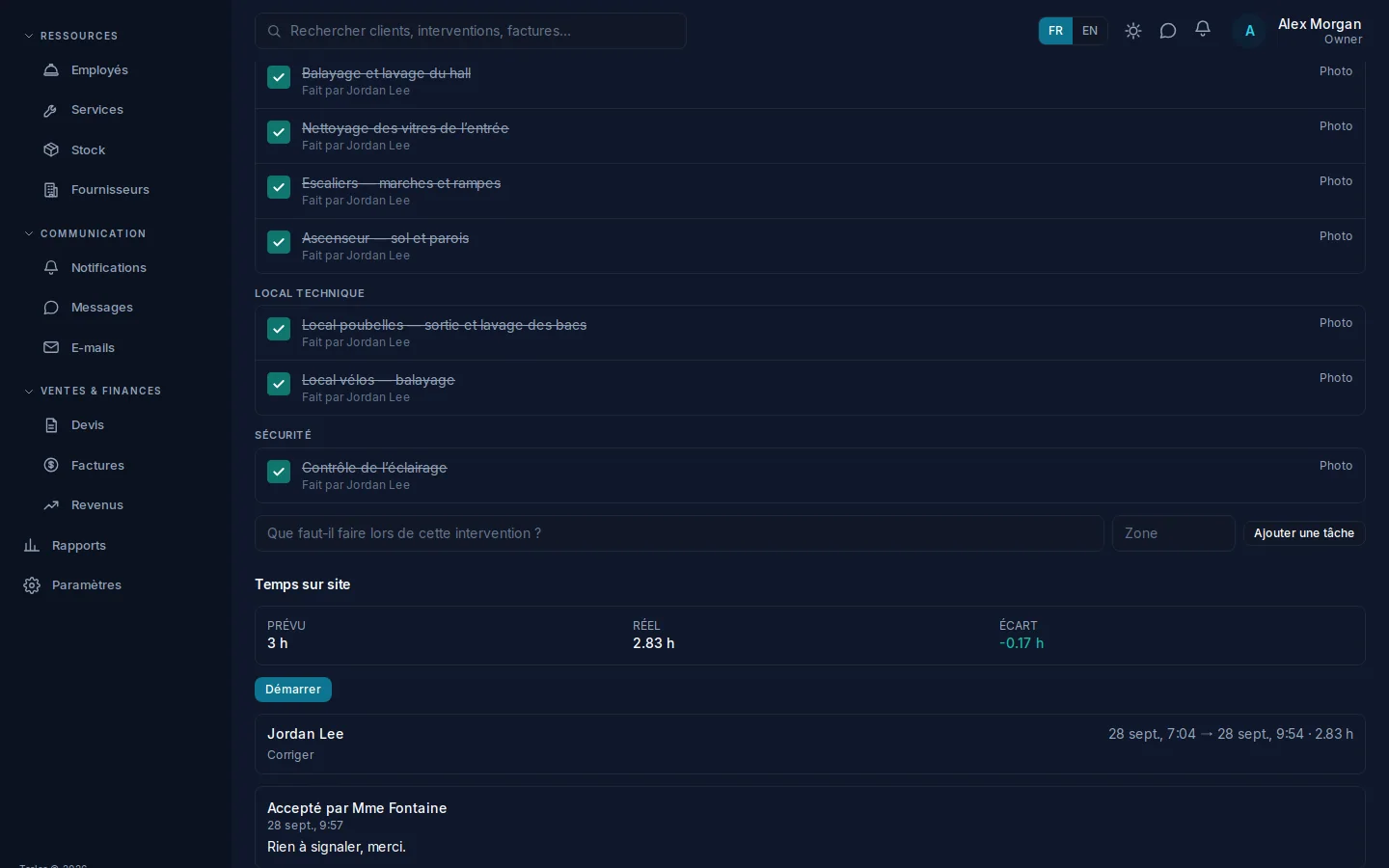Focus the 'Que faut-il faire' task field
This screenshot has height=868, width=1389.
(679, 533)
